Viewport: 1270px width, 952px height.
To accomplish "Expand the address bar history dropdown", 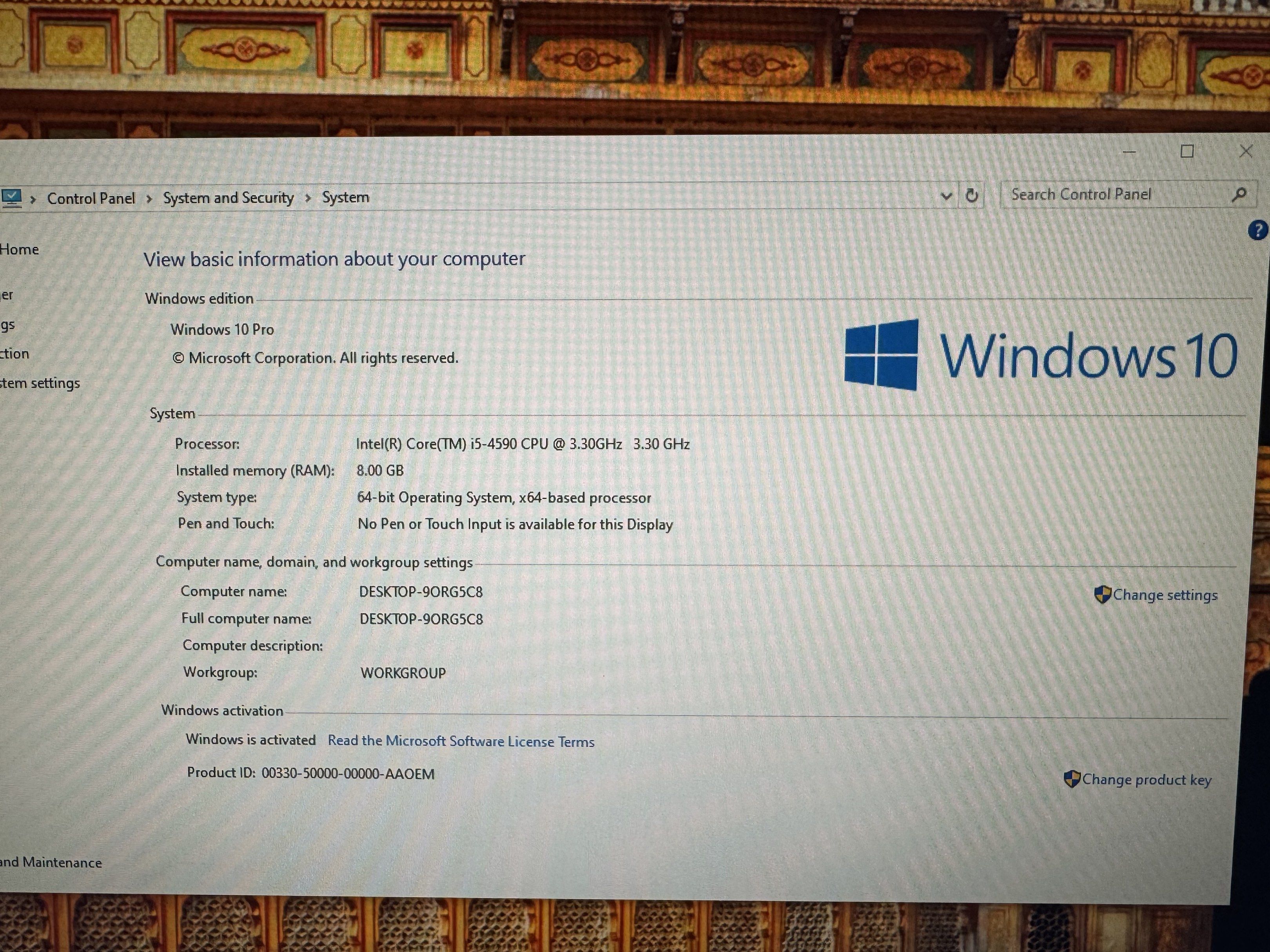I will pos(946,196).
